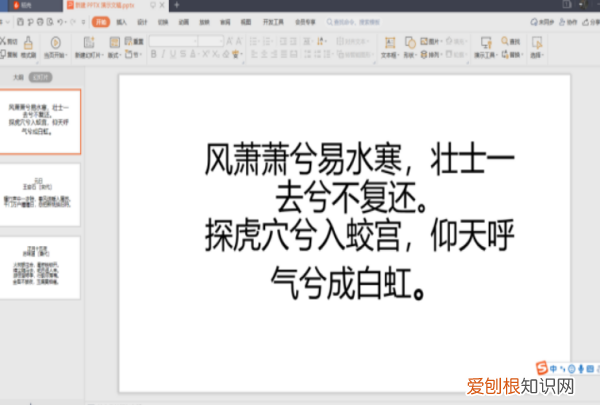This screenshot has width=600, height=405.
Task: Click the Sogou input method S icon
Action: click(x=541, y=368)
